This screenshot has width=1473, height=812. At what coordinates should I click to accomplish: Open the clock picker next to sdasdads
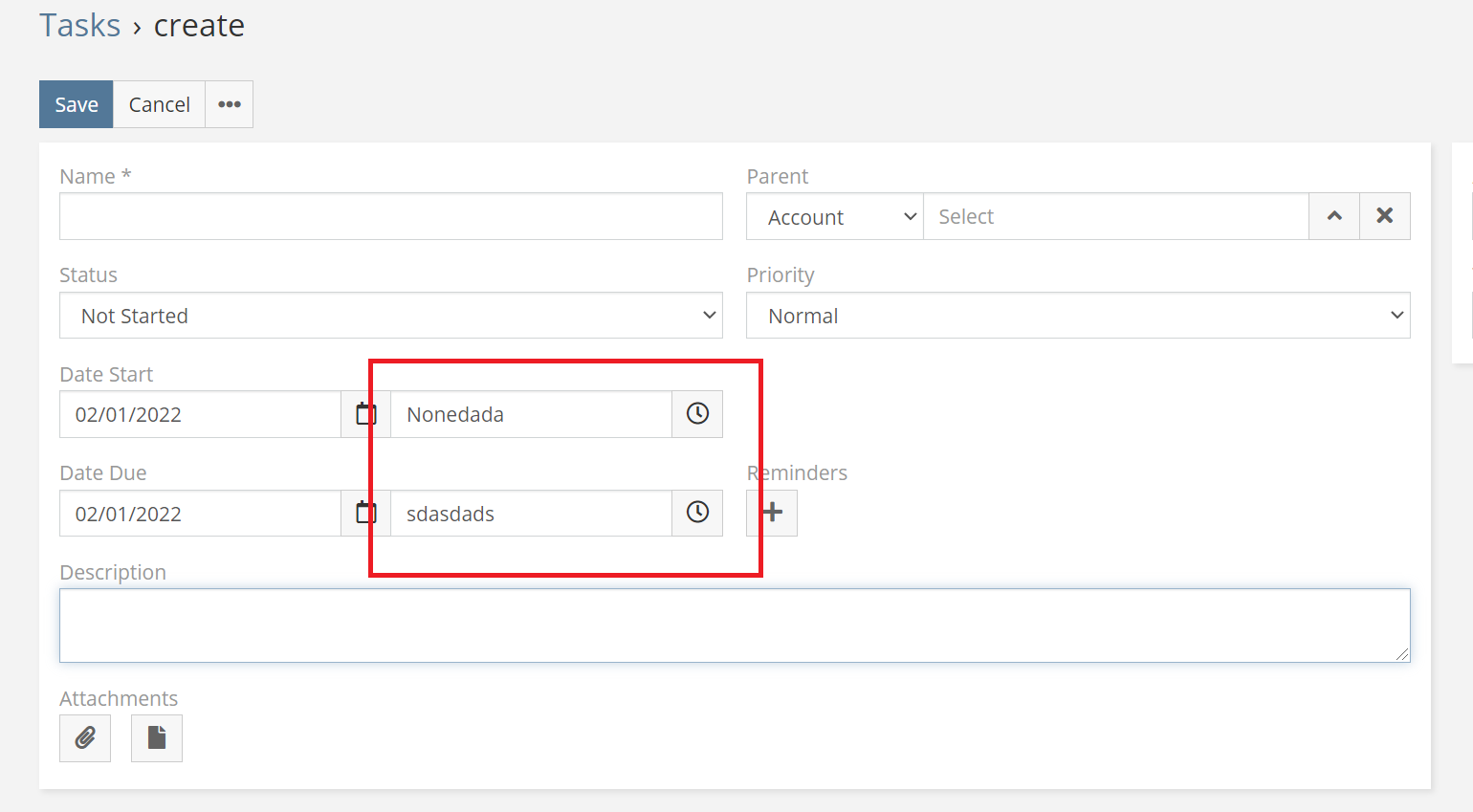click(696, 513)
